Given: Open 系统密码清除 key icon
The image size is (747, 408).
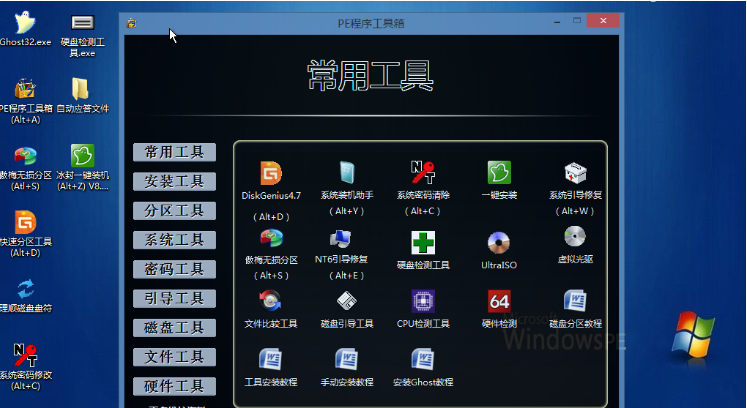Looking at the screenshot, I should [423, 172].
